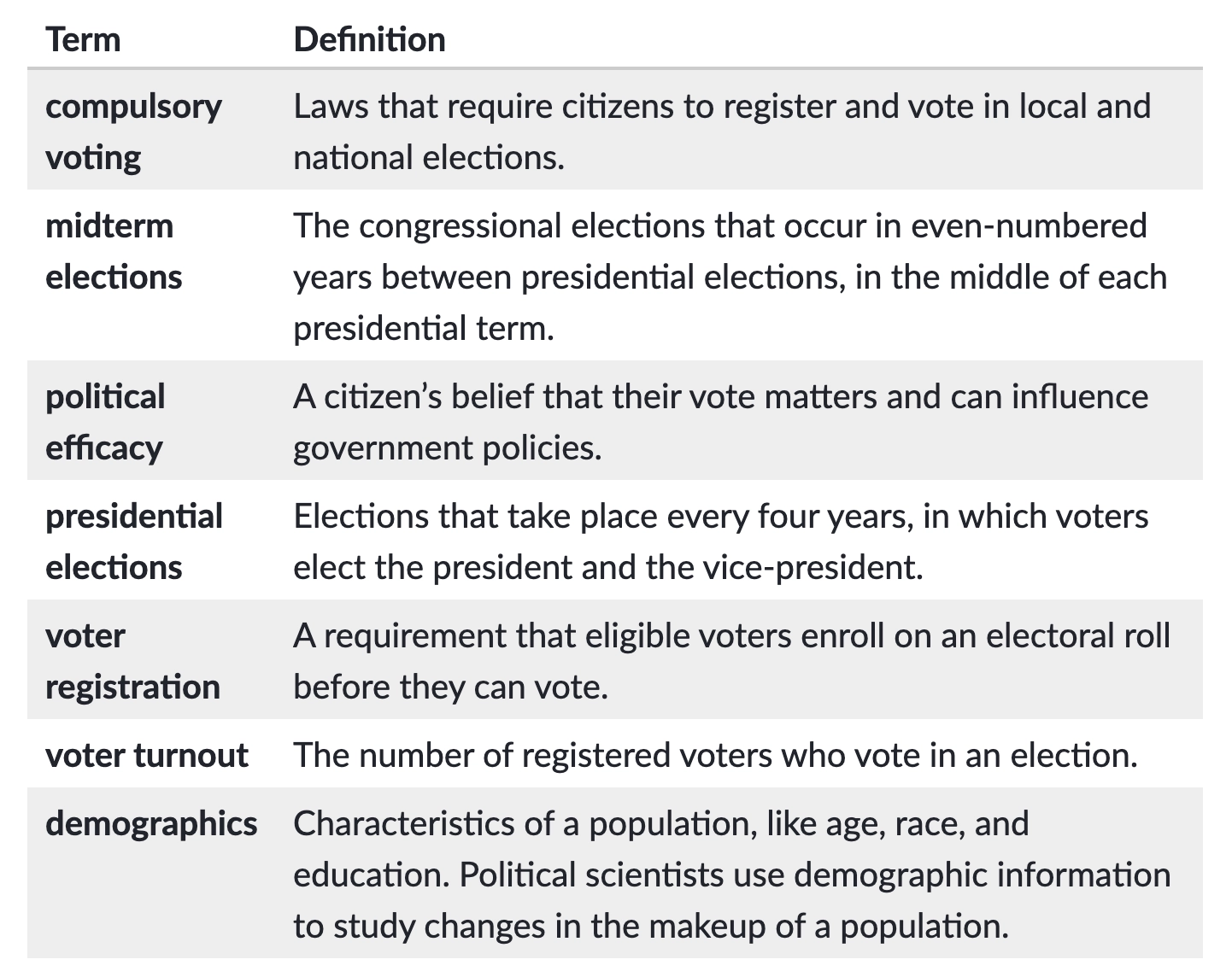Click the "presidential elections" term cell
Viewport: 1232px width, 977px height.
tap(134, 541)
